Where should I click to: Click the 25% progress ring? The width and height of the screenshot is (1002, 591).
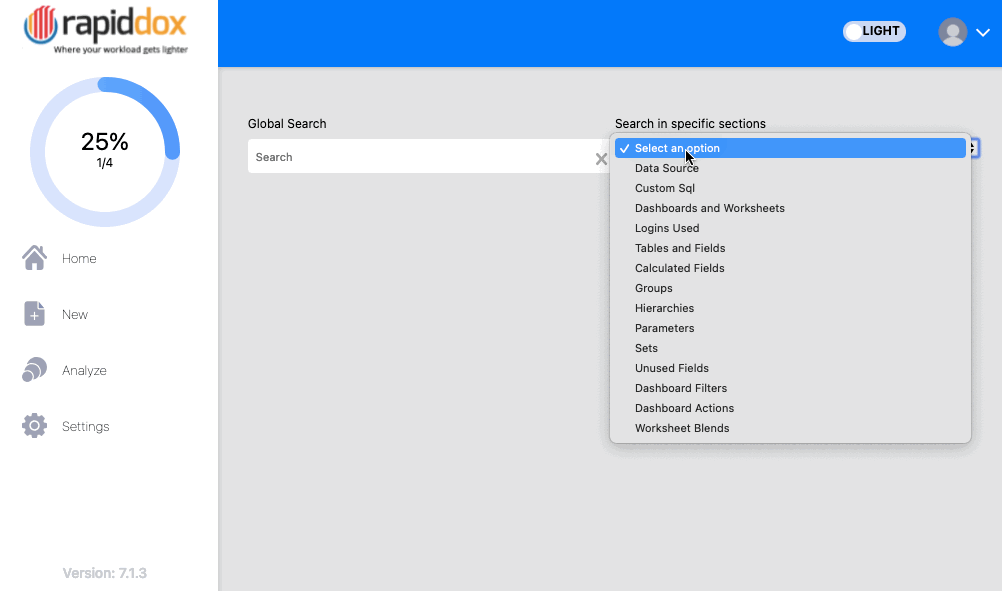point(105,151)
